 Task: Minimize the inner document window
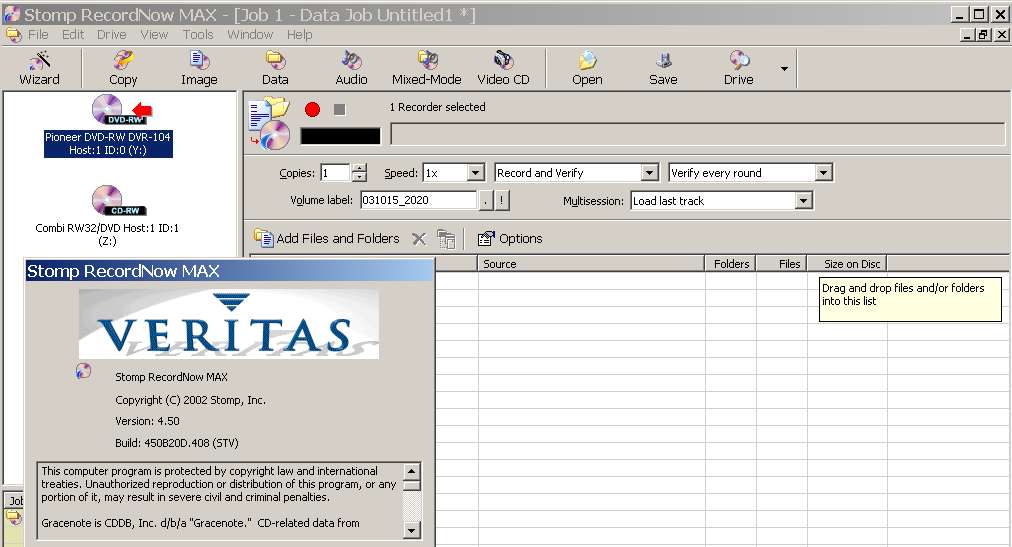(x=967, y=35)
